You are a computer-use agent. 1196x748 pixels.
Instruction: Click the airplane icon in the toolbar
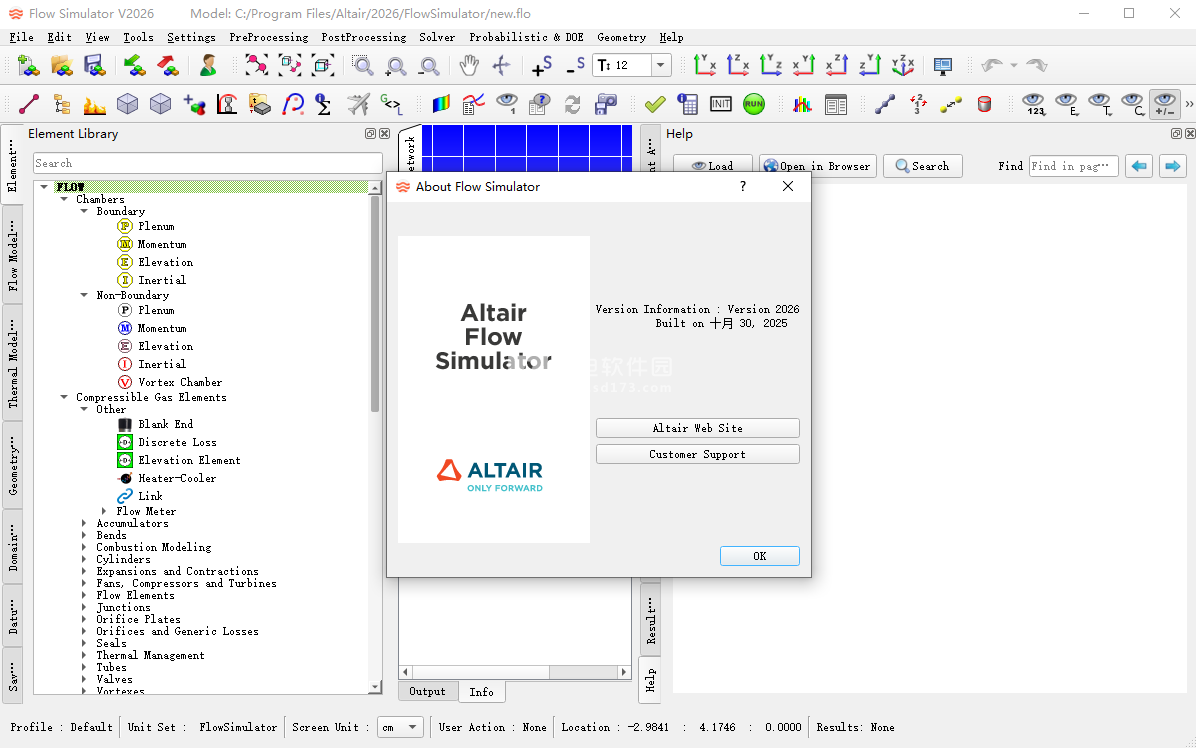(x=358, y=104)
